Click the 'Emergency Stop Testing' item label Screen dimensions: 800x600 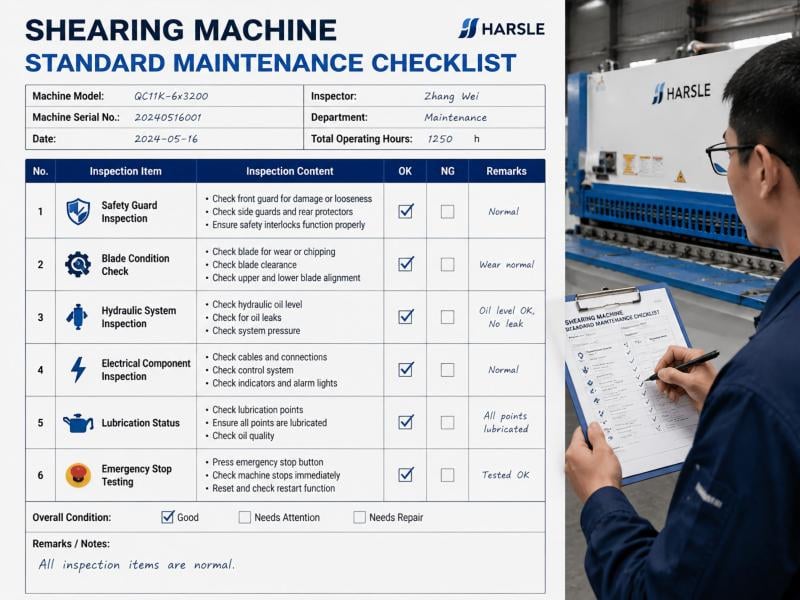(136, 475)
